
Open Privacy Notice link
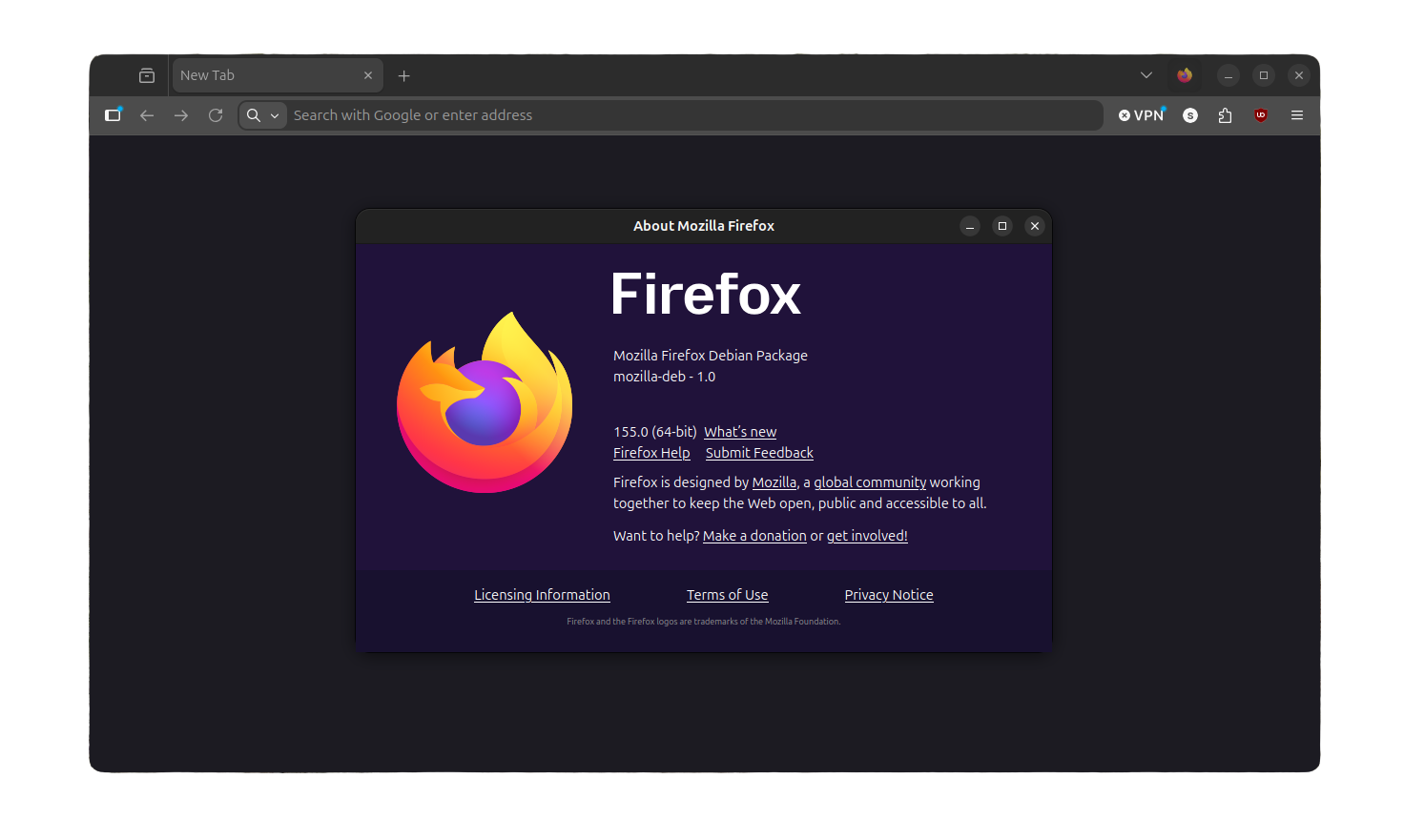pos(889,595)
